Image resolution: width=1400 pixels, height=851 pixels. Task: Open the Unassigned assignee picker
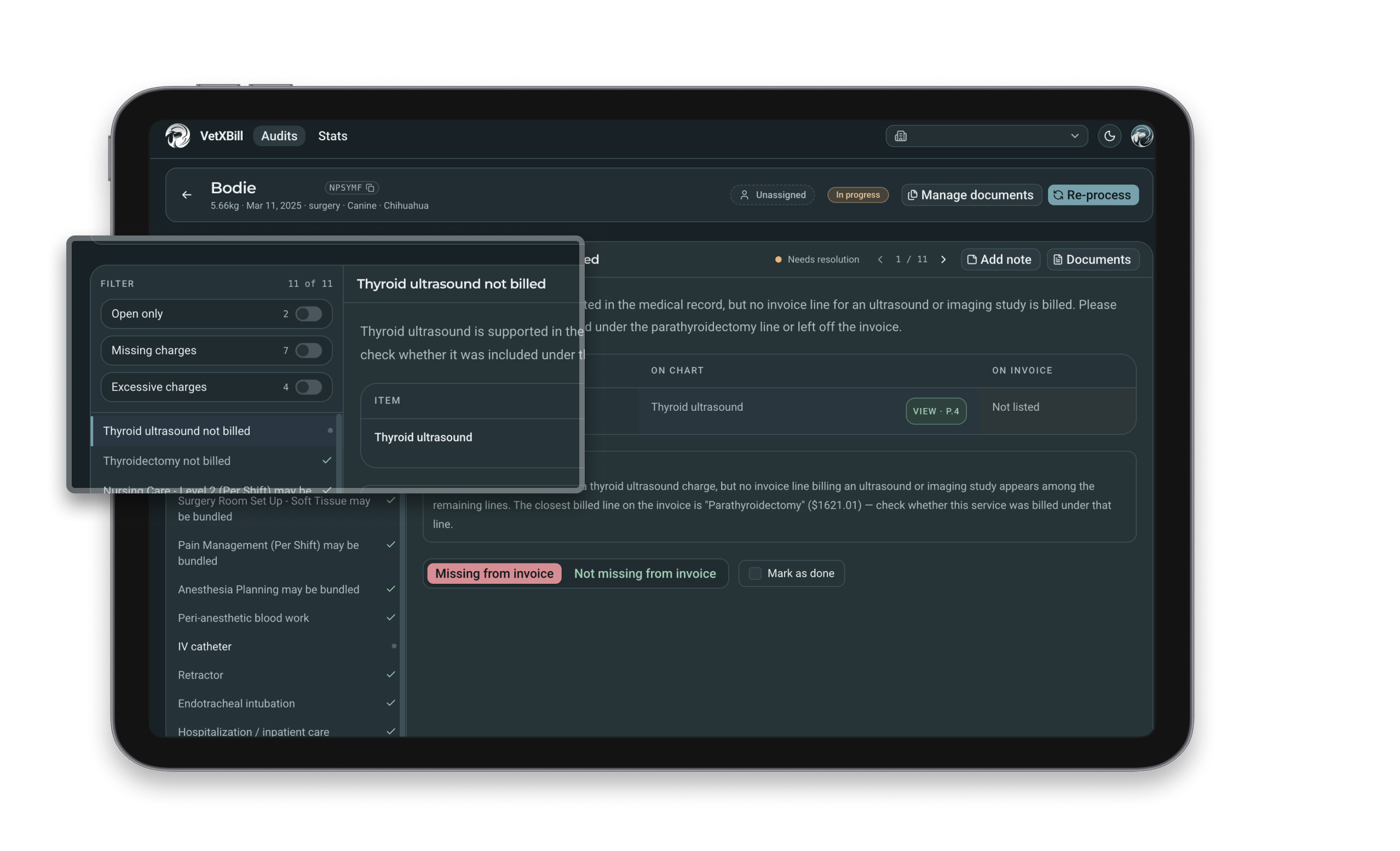tap(772, 195)
